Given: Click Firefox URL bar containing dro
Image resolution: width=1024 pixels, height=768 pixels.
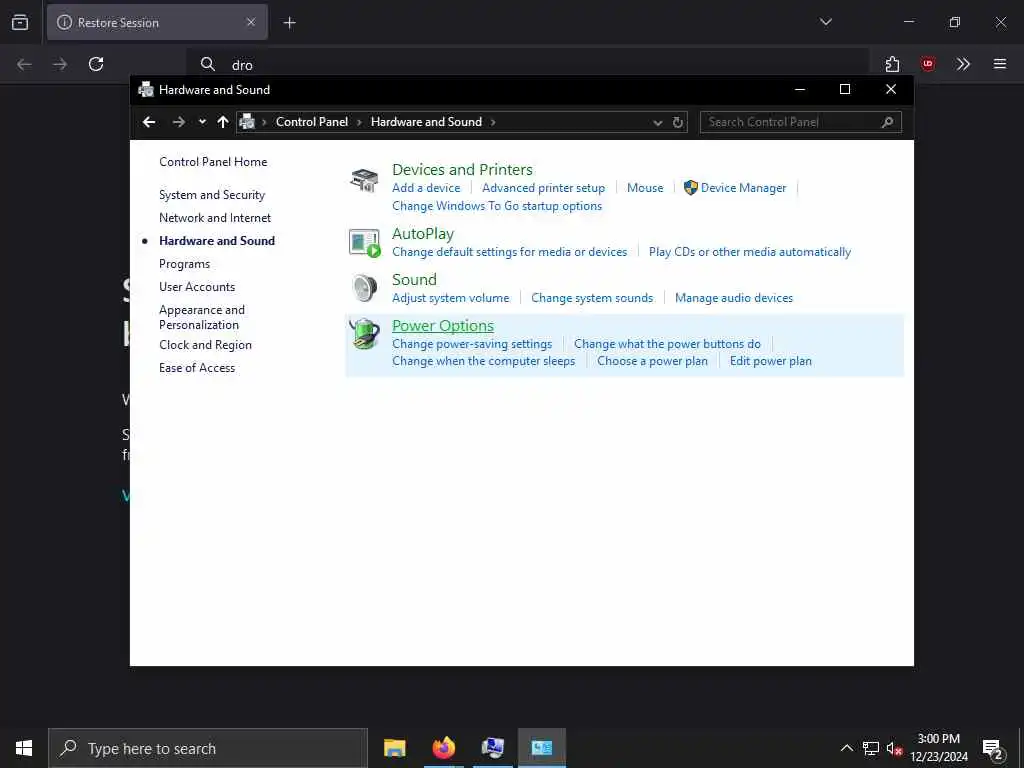Looking at the screenshot, I should click(528, 65).
